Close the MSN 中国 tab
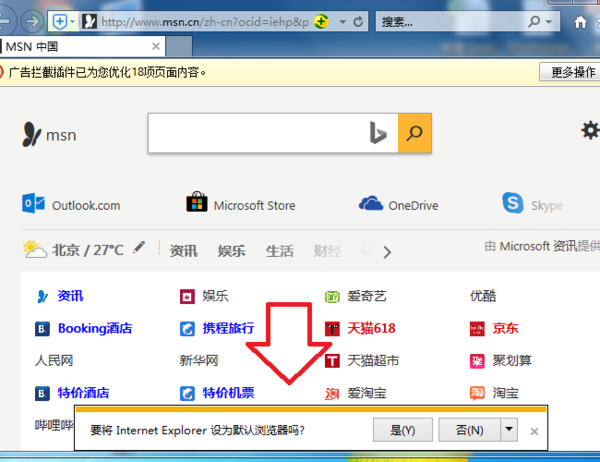 coord(156,46)
